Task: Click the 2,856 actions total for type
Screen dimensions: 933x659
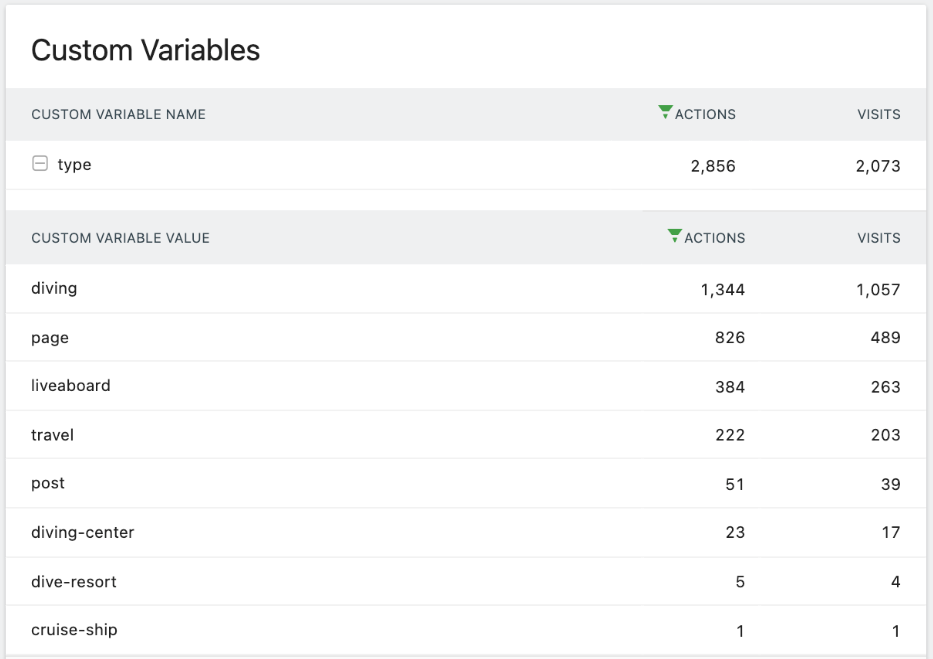Action: [x=712, y=166]
